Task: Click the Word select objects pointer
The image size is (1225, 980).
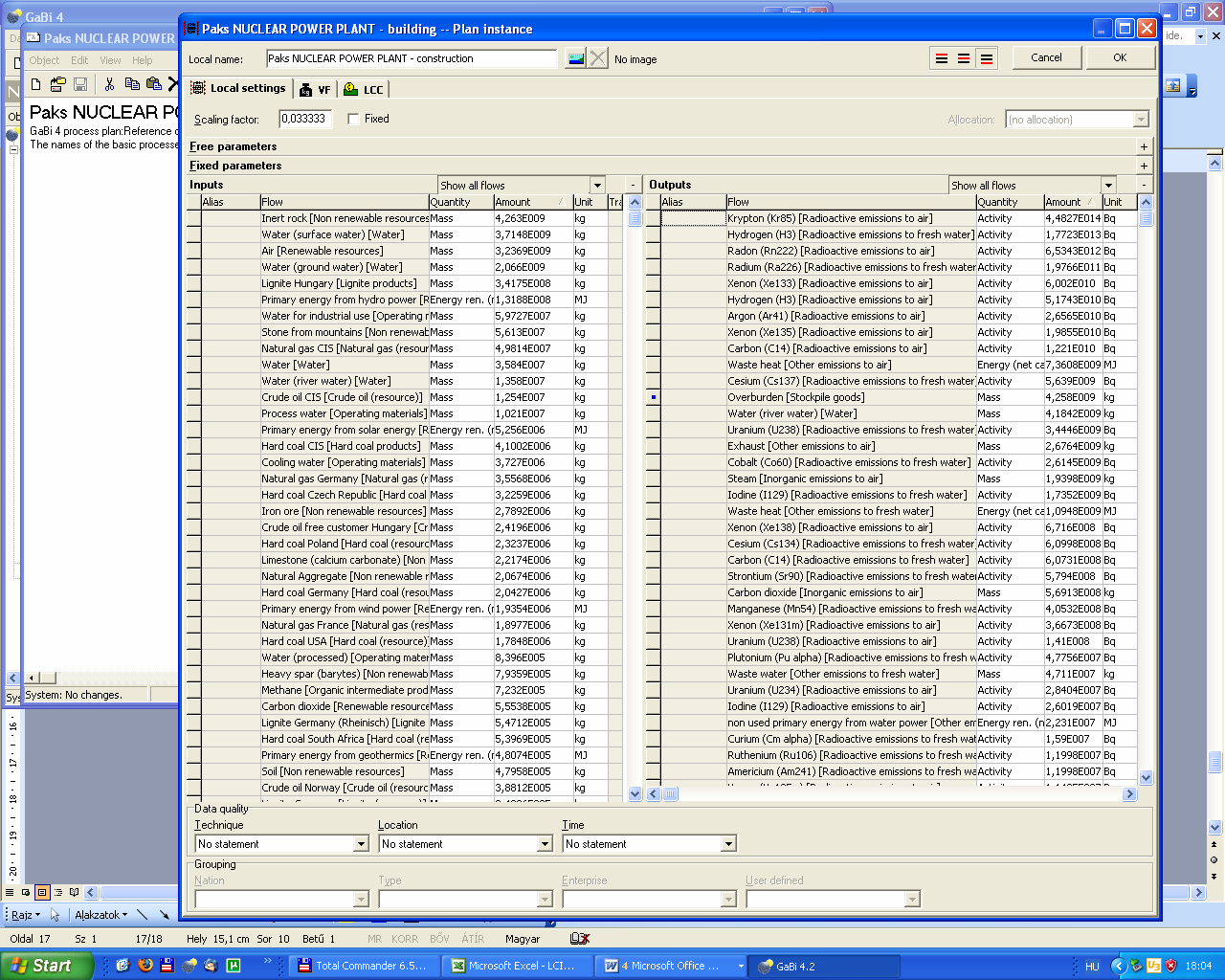Action: point(55,915)
